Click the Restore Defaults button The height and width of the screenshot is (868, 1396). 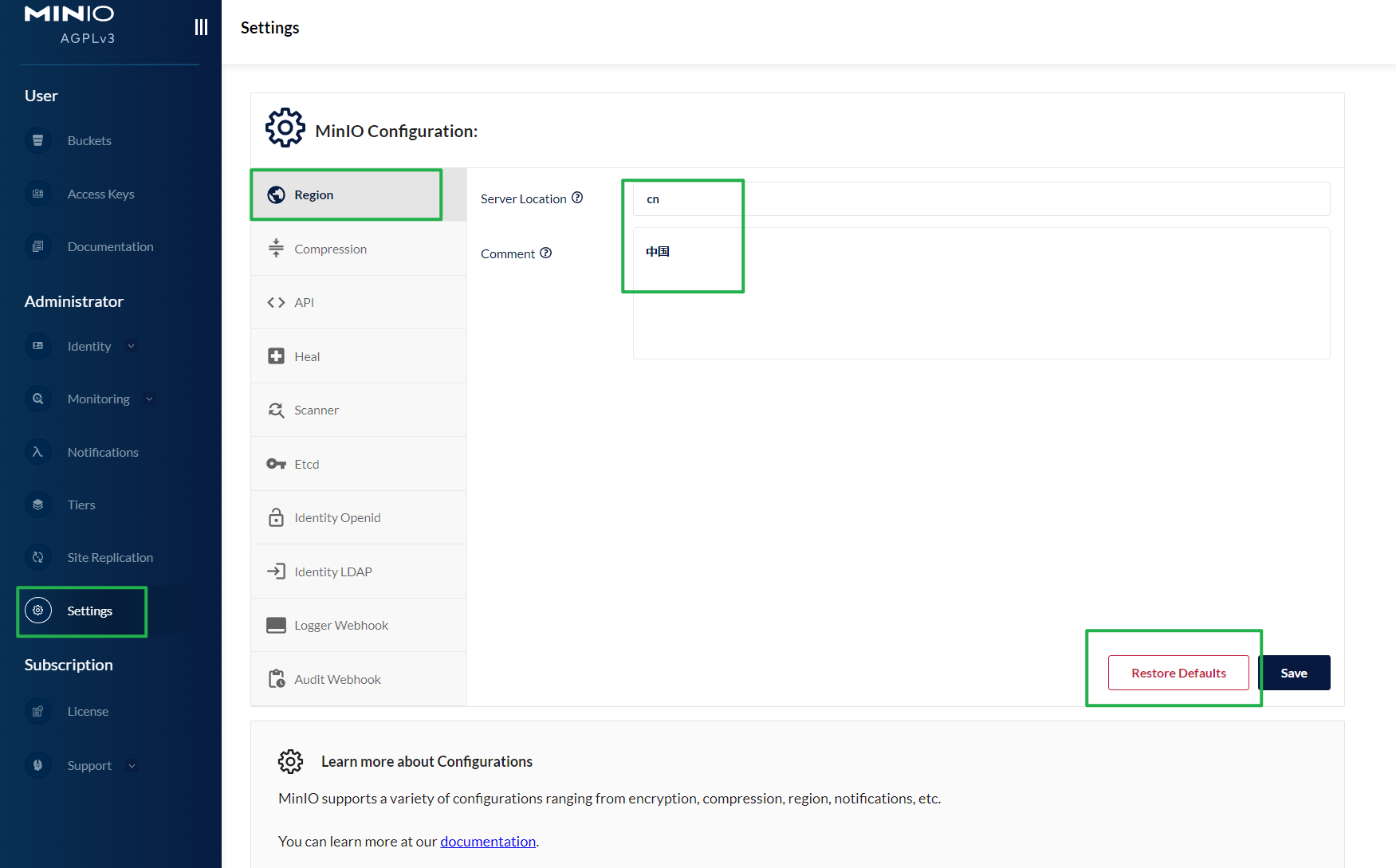point(1178,673)
